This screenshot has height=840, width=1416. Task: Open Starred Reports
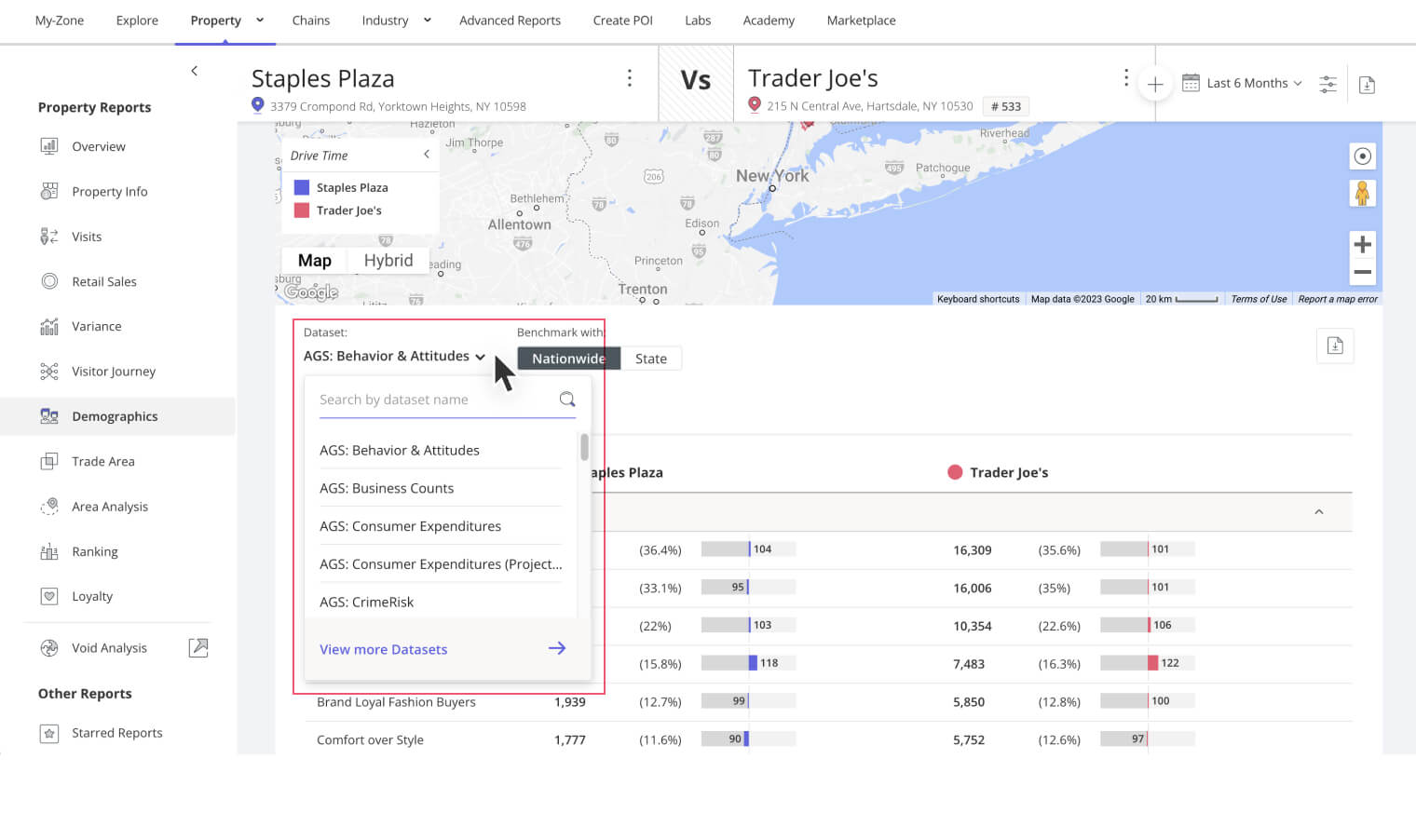click(x=116, y=733)
